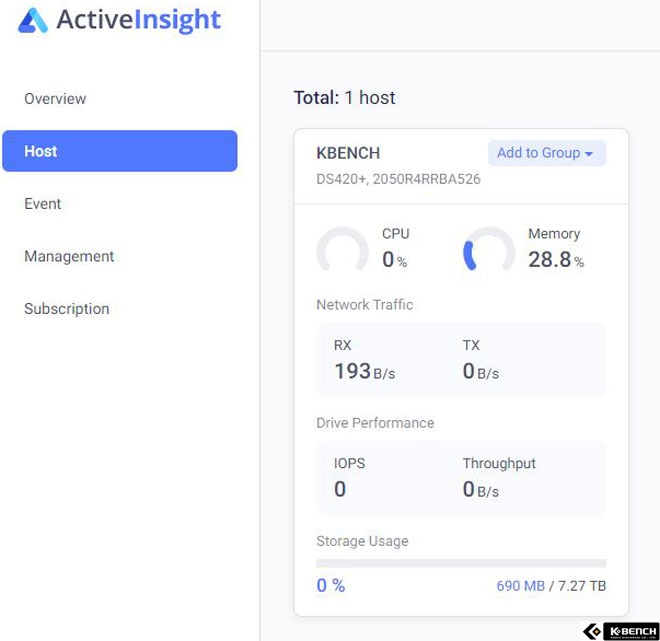Select the Host menu item
The height and width of the screenshot is (641, 660).
(120, 151)
